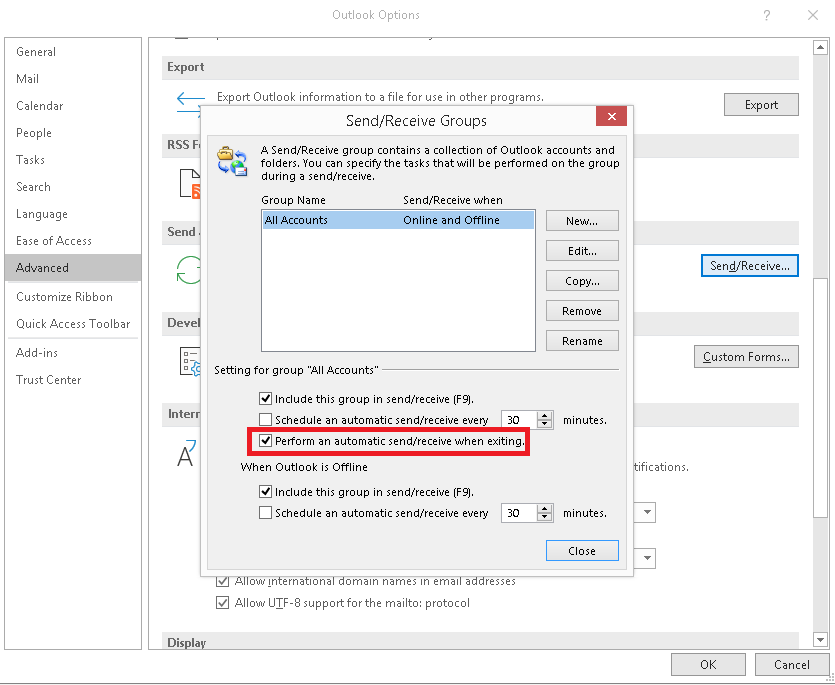Click the Send/Receive... button in Outlook Options
The height and width of the screenshot is (685, 835).
(749, 266)
